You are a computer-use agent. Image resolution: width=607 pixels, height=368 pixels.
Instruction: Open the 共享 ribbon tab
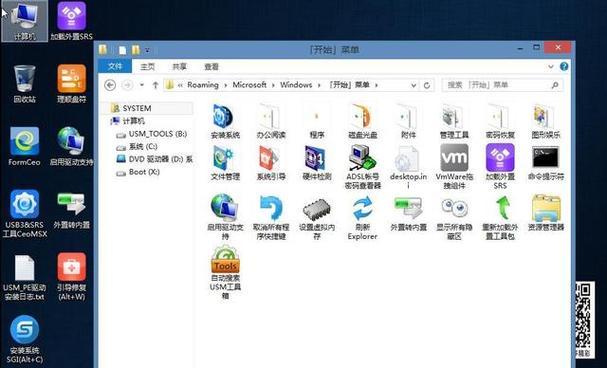(x=179, y=67)
